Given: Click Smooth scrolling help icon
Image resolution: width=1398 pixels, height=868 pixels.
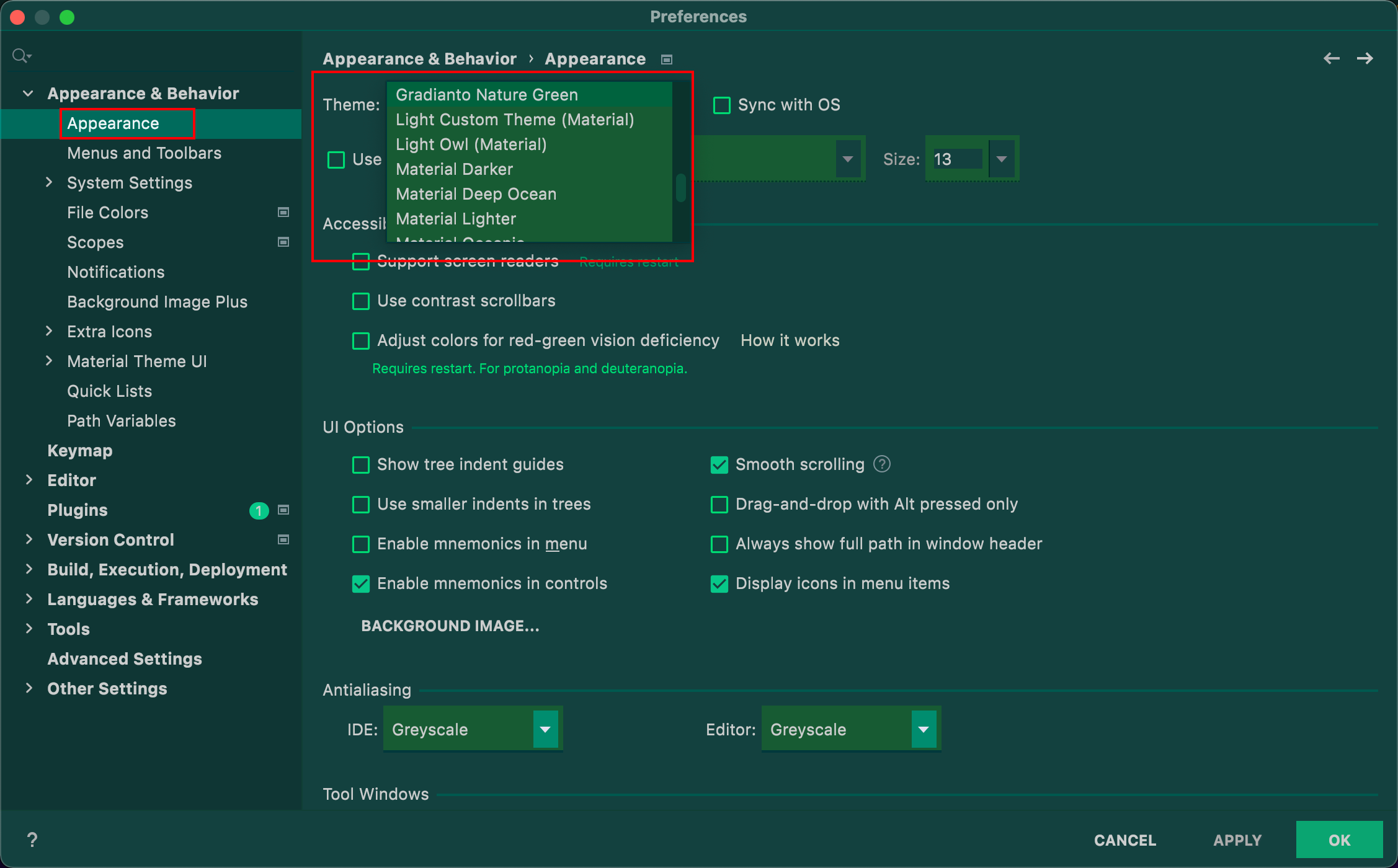Looking at the screenshot, I should tap(881, 464).
